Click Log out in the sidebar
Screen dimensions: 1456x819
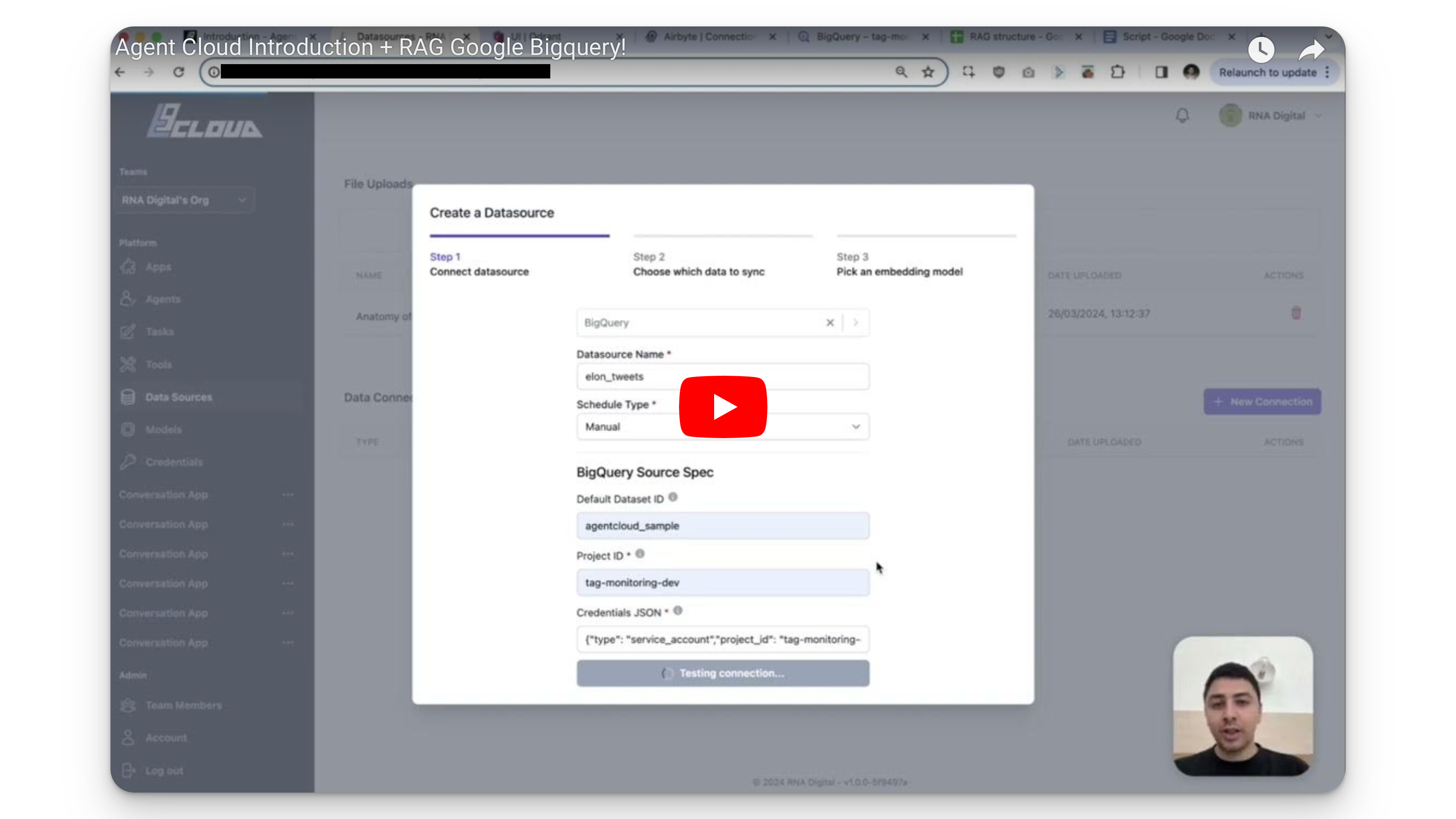coord(164,770)
